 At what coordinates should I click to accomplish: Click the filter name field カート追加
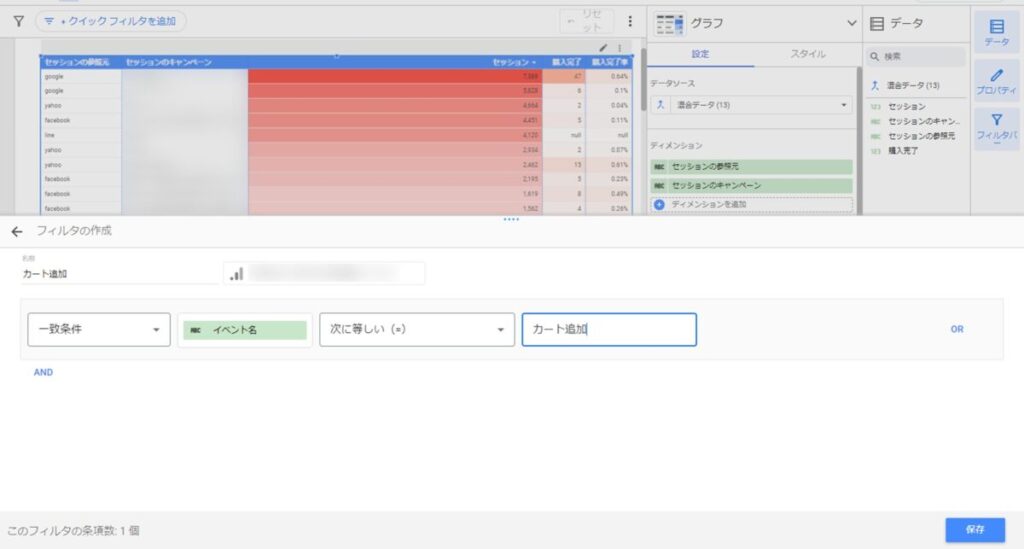(120, 274)
